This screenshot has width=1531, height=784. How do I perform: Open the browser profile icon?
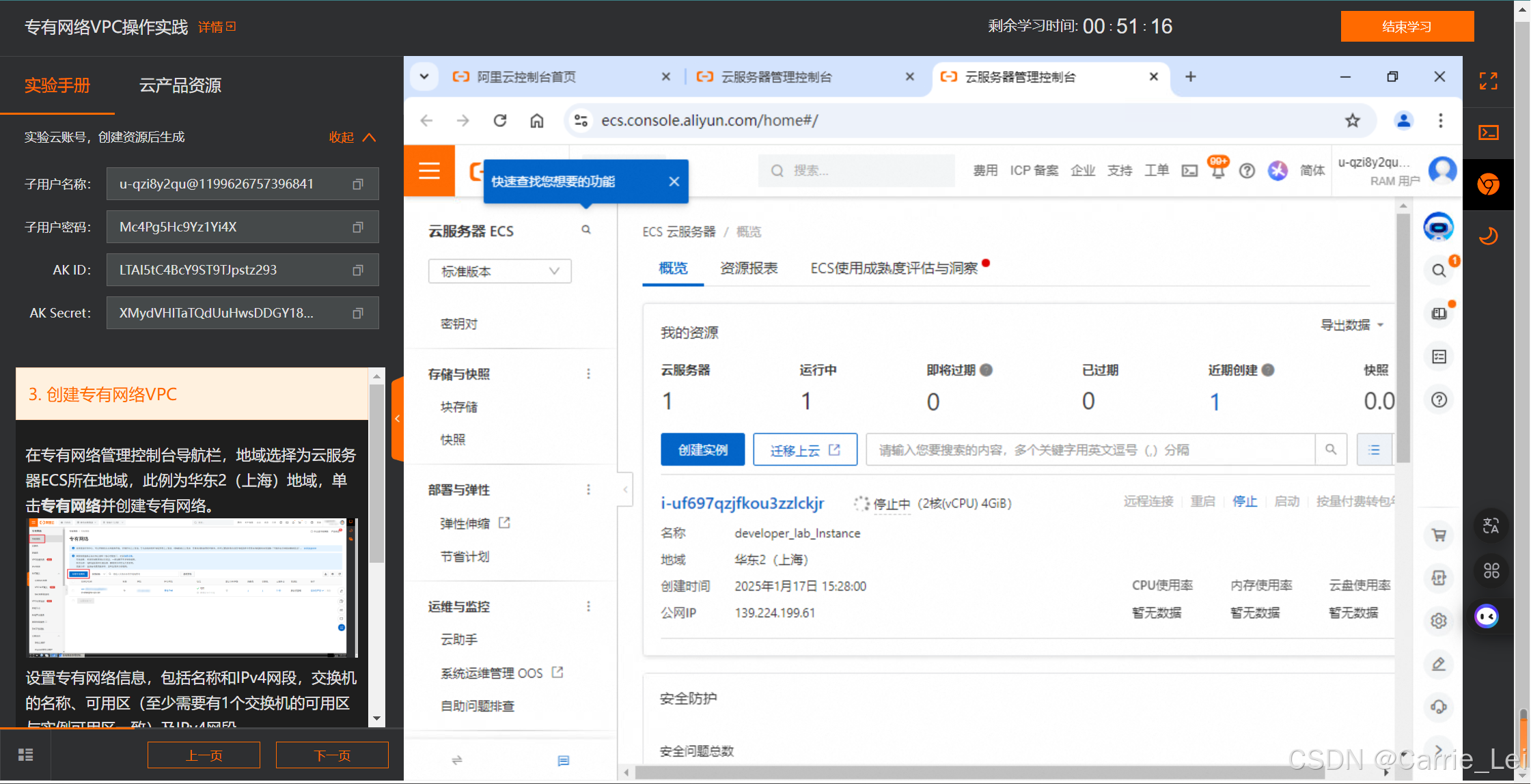pyautogui.click(x=1403, y=121)
